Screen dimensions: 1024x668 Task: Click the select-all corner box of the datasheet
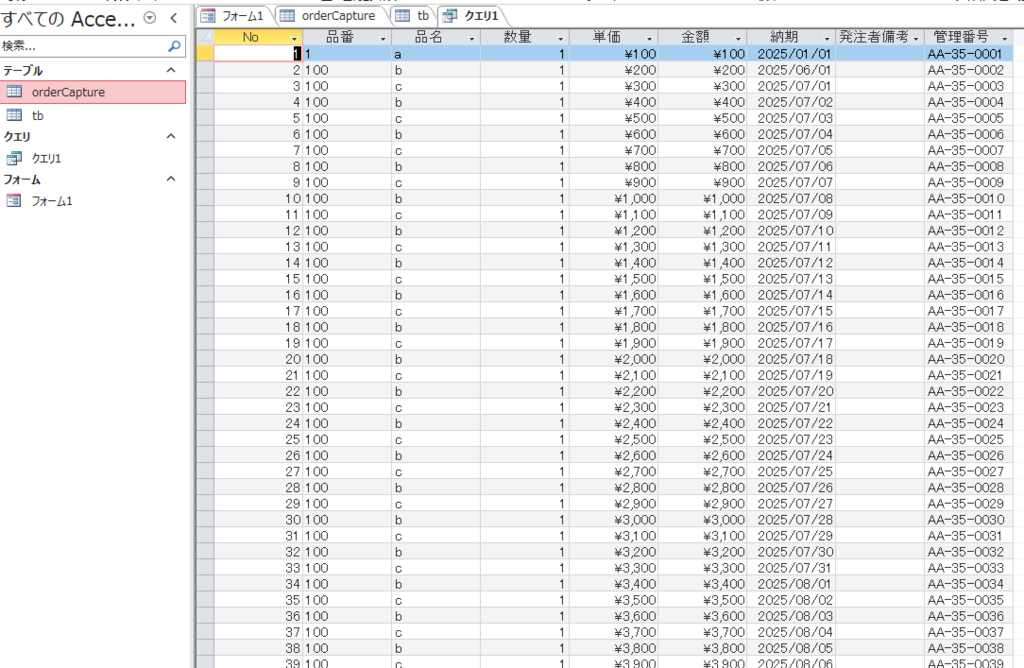coord(205,37)
